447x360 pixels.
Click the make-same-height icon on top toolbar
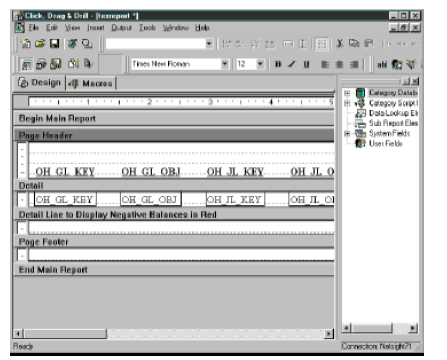pos(302,44)
